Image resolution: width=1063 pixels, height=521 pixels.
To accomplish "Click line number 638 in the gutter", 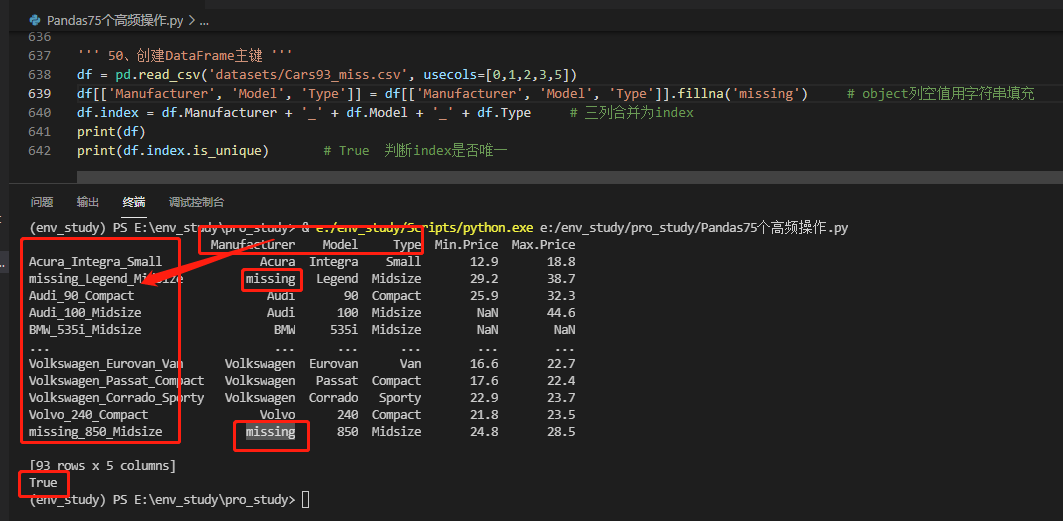I will coord(39,74).
